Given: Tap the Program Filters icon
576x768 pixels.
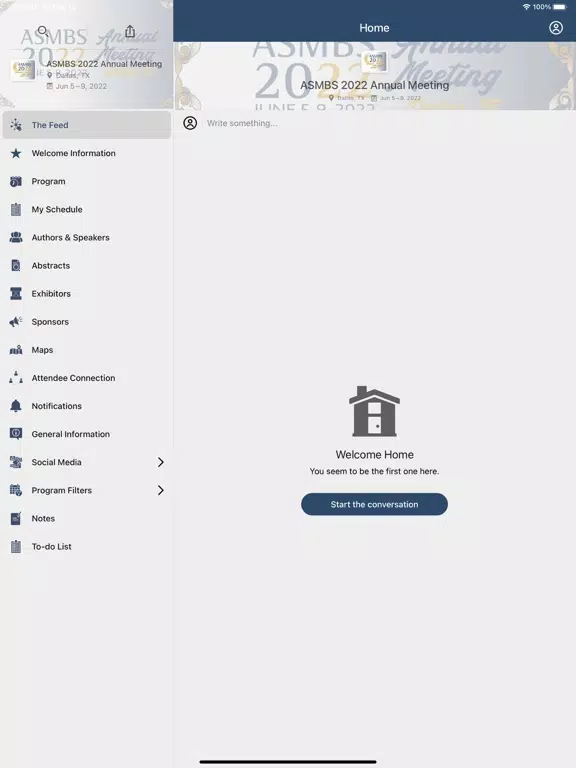Looking at the screenshot, I should (16, 490).
